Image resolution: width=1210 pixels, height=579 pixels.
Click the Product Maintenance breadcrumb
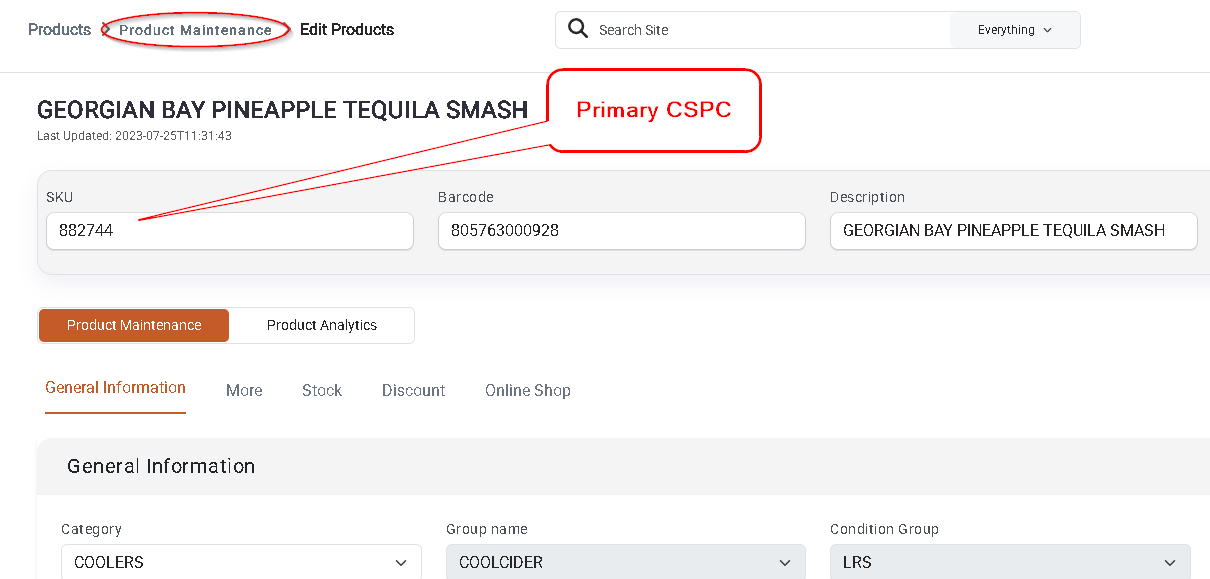tap(195, 30)
